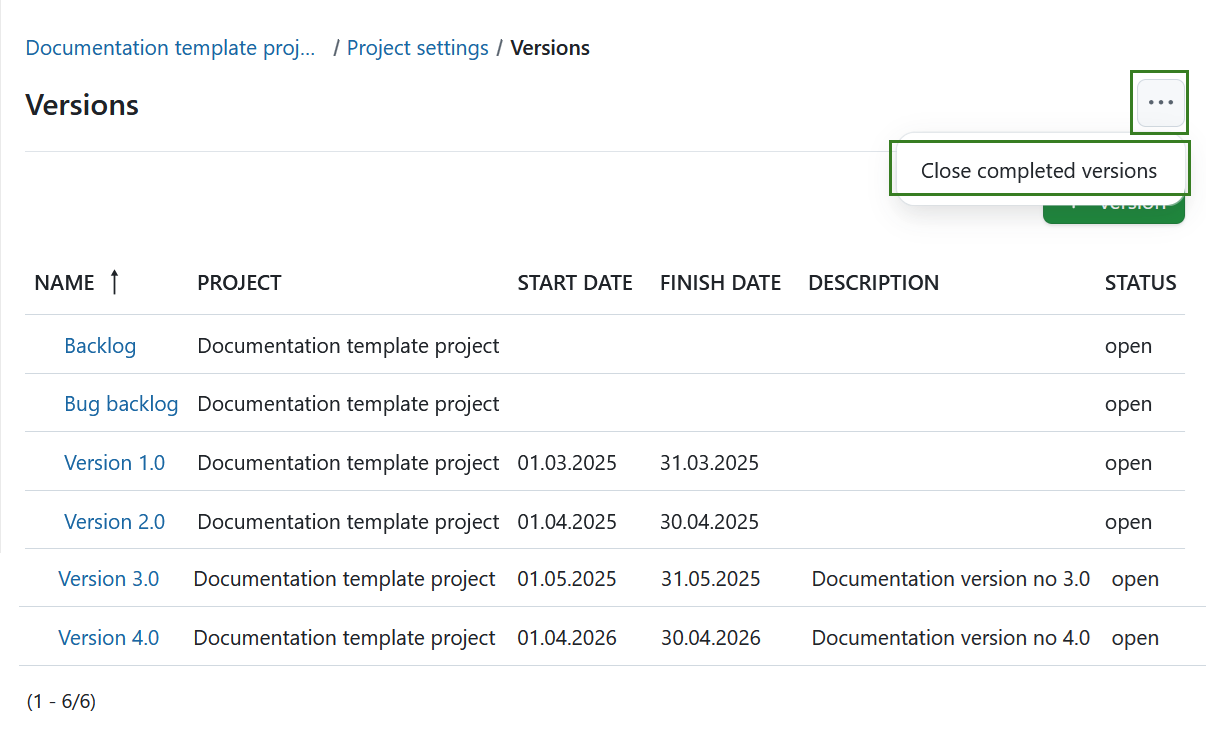Open the Documentation template project breadcrumb link
The height and width of the screenshot is (746, 1206).
[x=170, y=47]
